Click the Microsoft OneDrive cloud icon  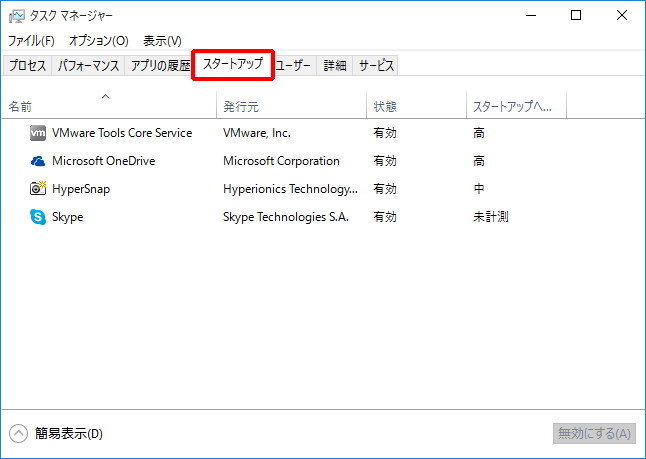38,161
